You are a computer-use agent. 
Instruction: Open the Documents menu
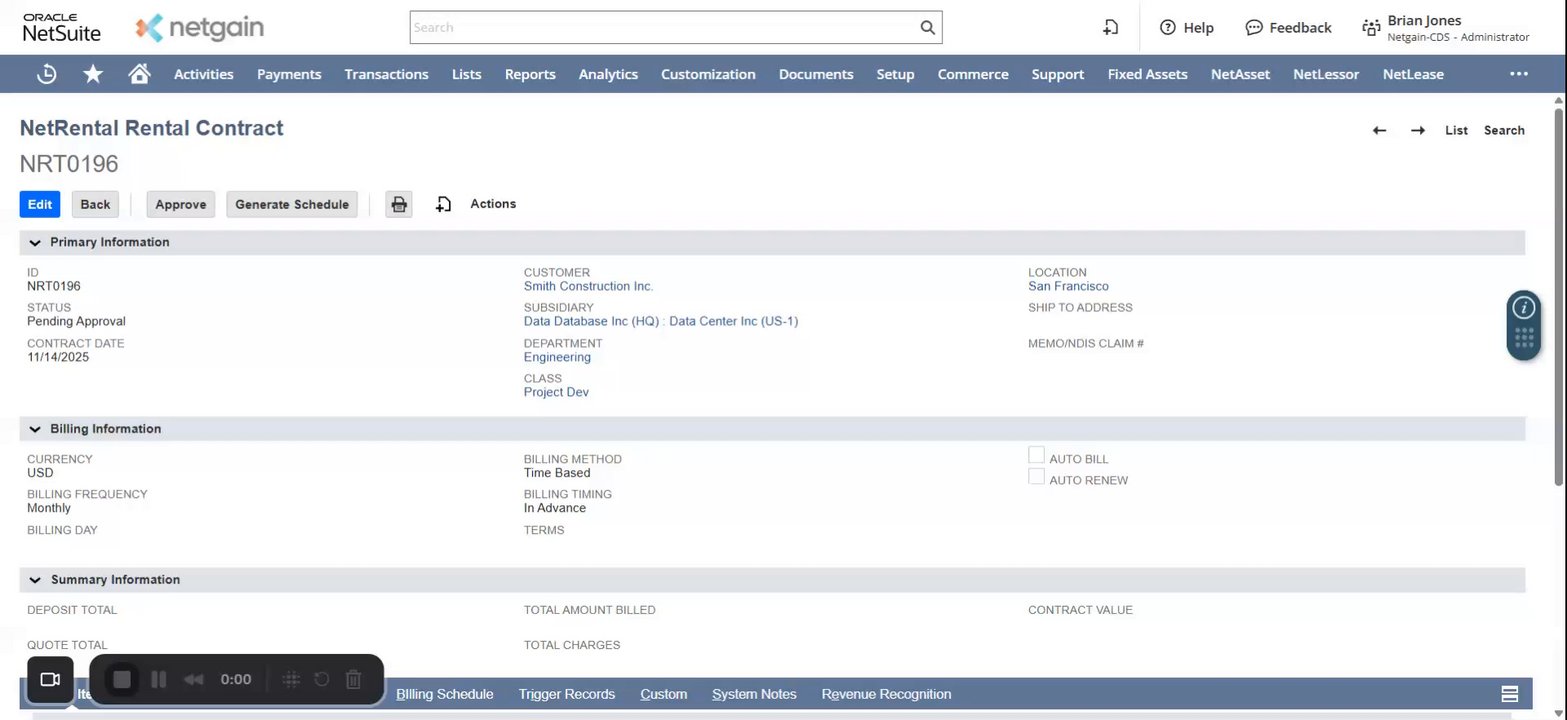click(816, 74)
